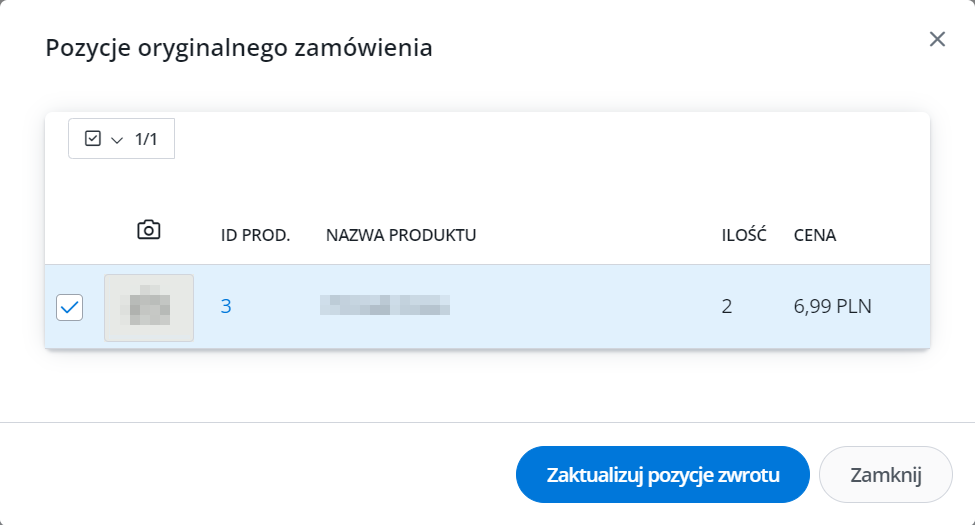Click the Zamknij button
Screen dimensions: 975x525
885,475
